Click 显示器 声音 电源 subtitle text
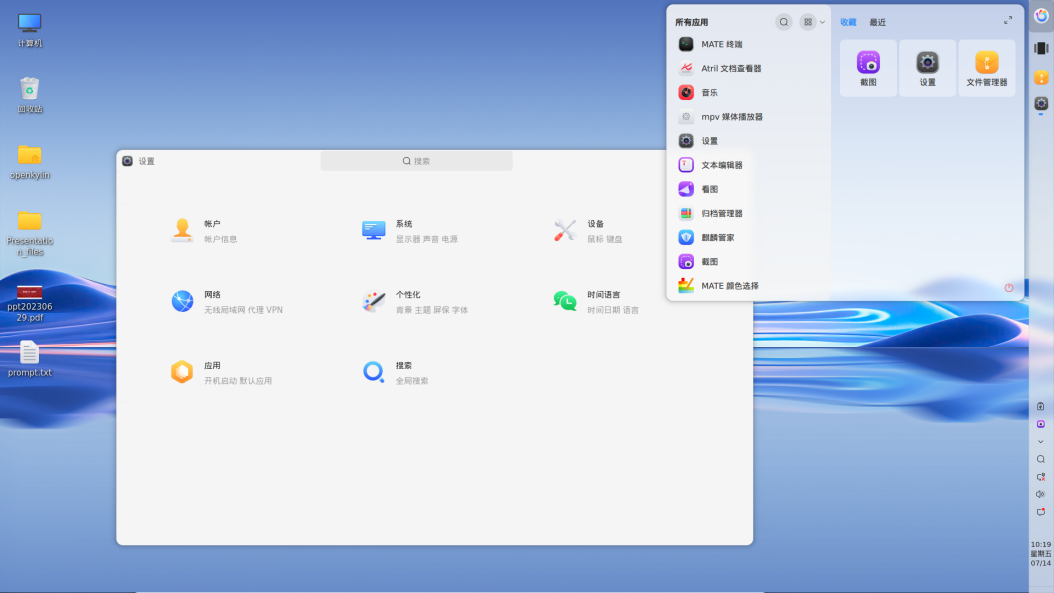Image resolution: width=1054 pixels, height=593 pixels. [x=426, y=239]
